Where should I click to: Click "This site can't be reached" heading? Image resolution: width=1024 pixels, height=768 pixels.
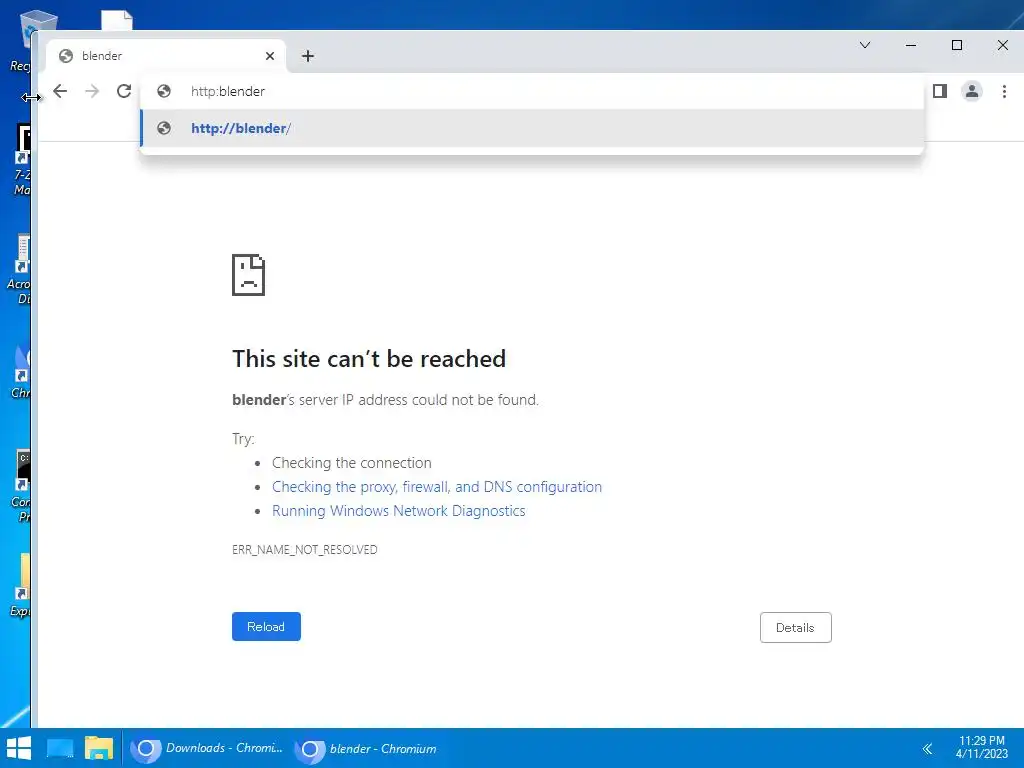tap(369, 359)
